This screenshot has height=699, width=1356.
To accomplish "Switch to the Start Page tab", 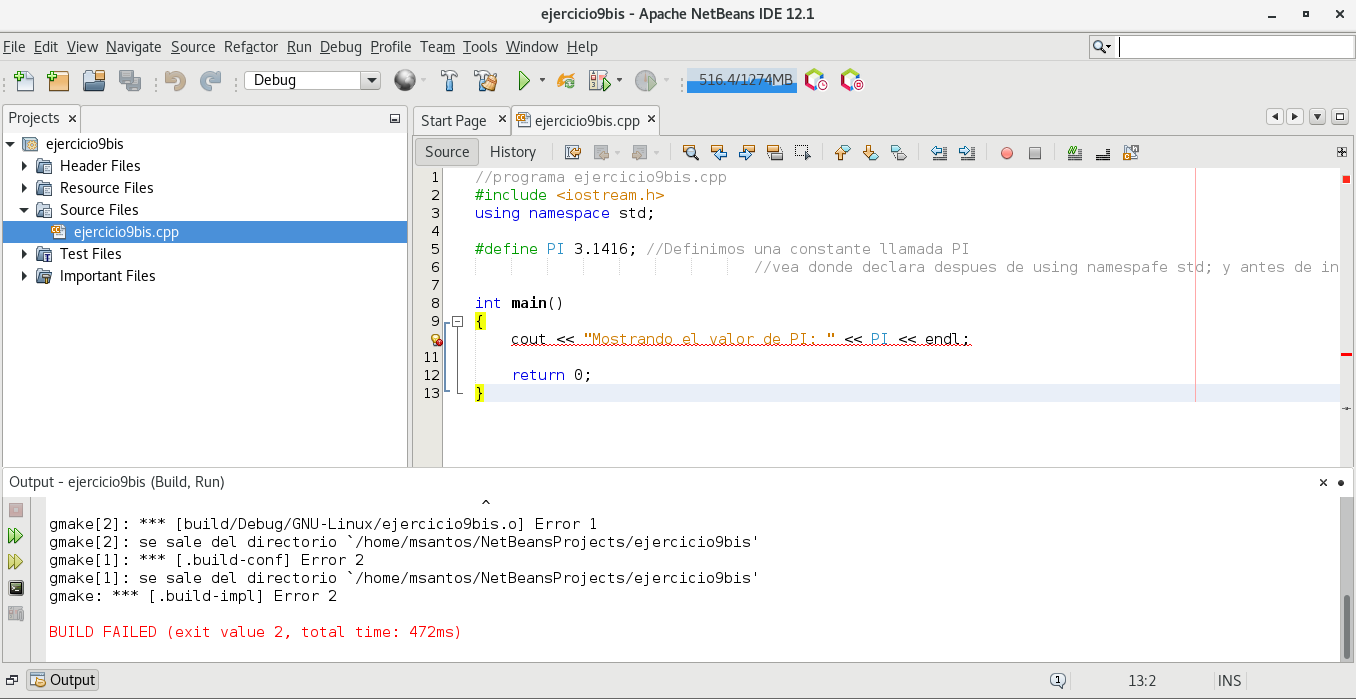I will point(453,121).
